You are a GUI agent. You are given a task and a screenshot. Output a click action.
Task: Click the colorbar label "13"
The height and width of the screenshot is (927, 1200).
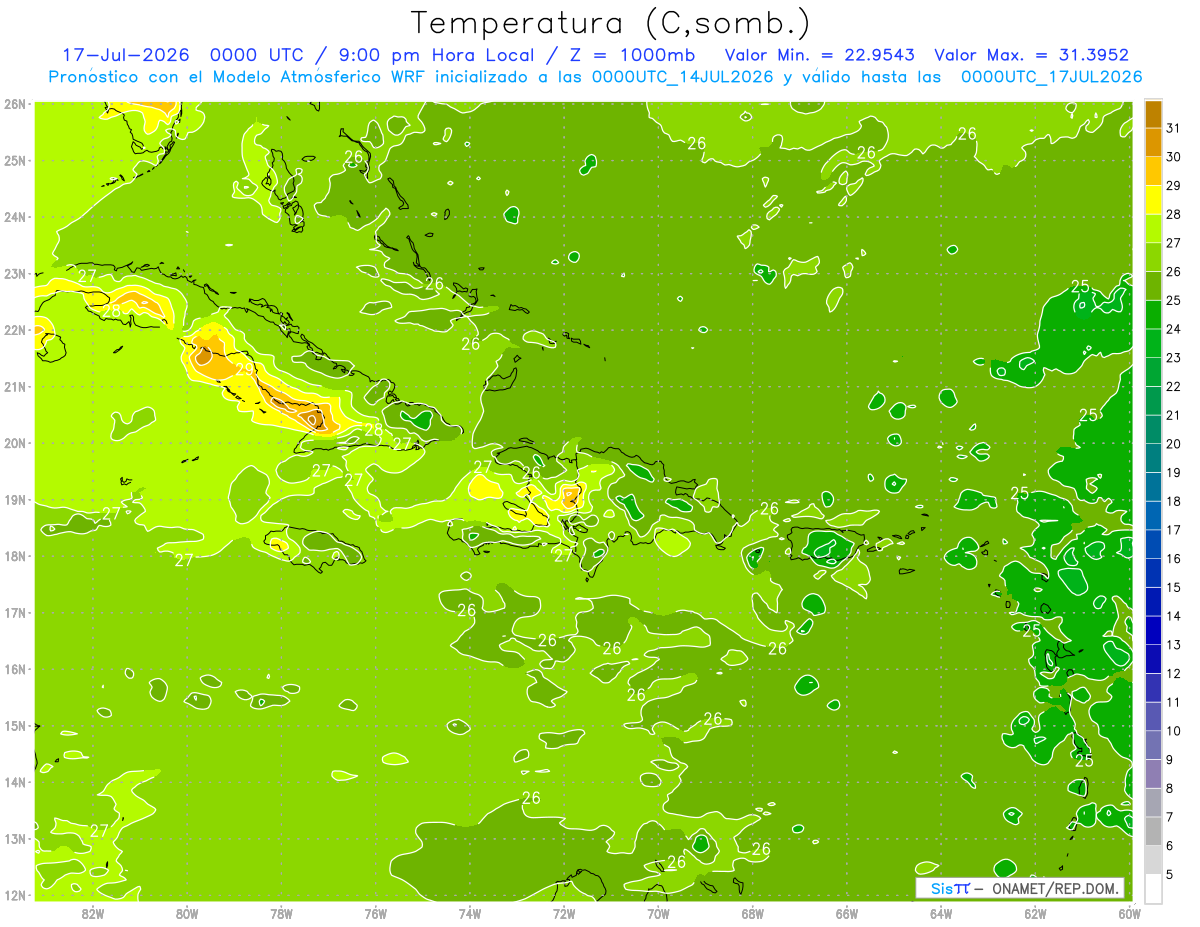click(x=1173, y=645)
